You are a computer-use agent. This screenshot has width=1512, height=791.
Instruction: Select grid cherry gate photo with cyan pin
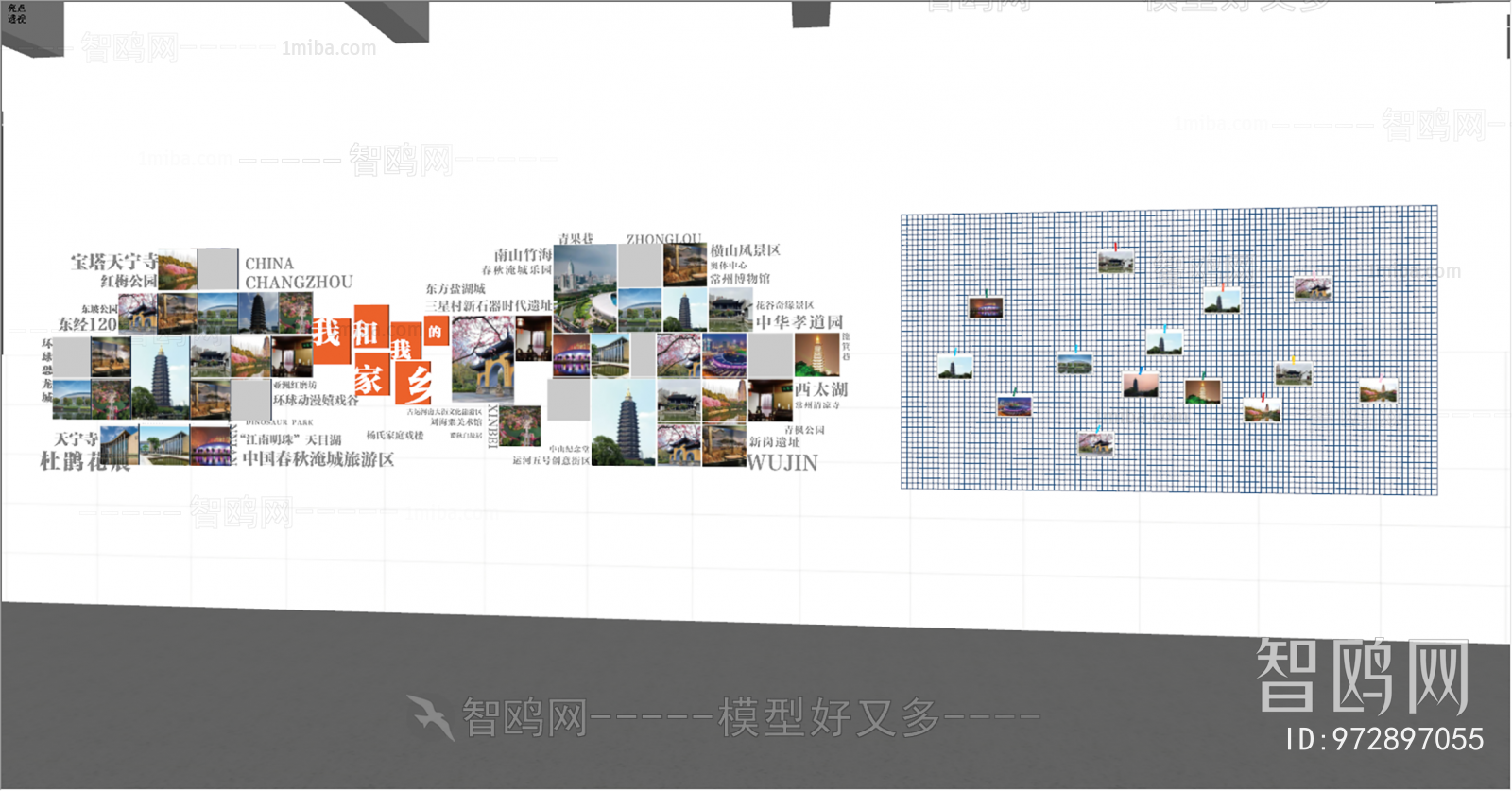[x=1095, y=442]
